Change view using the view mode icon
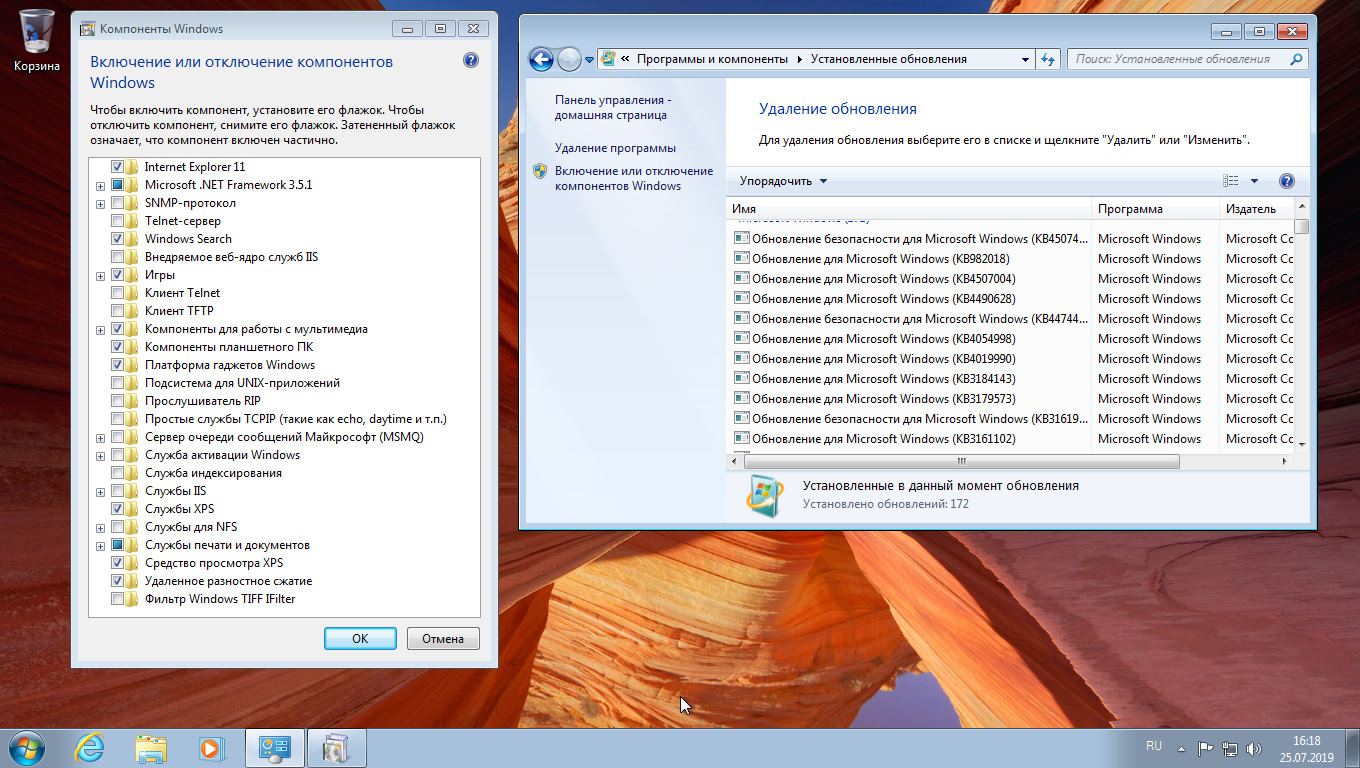 coord(1231,181)
